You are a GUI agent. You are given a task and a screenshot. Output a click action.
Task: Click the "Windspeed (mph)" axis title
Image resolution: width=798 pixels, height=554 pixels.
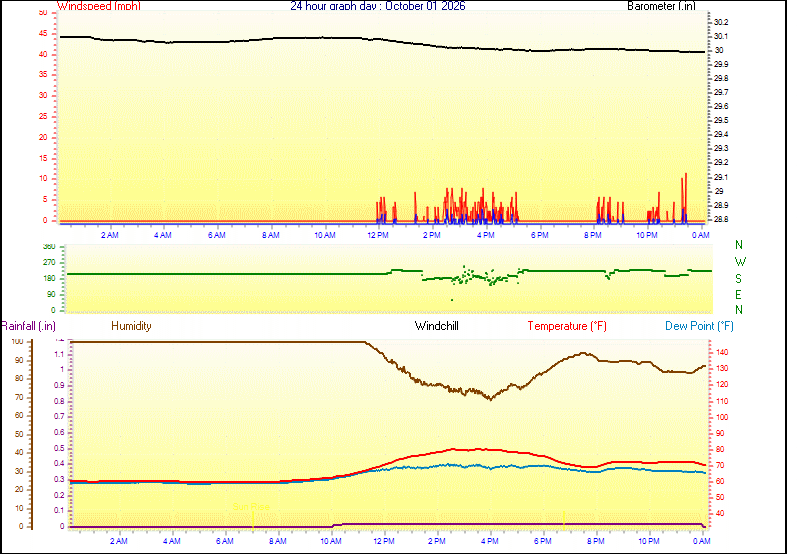[x=99, y=6]
